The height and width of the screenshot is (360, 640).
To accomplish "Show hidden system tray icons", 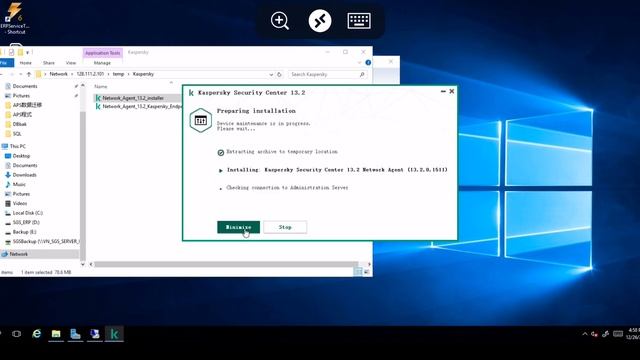I will pos(584,334).
